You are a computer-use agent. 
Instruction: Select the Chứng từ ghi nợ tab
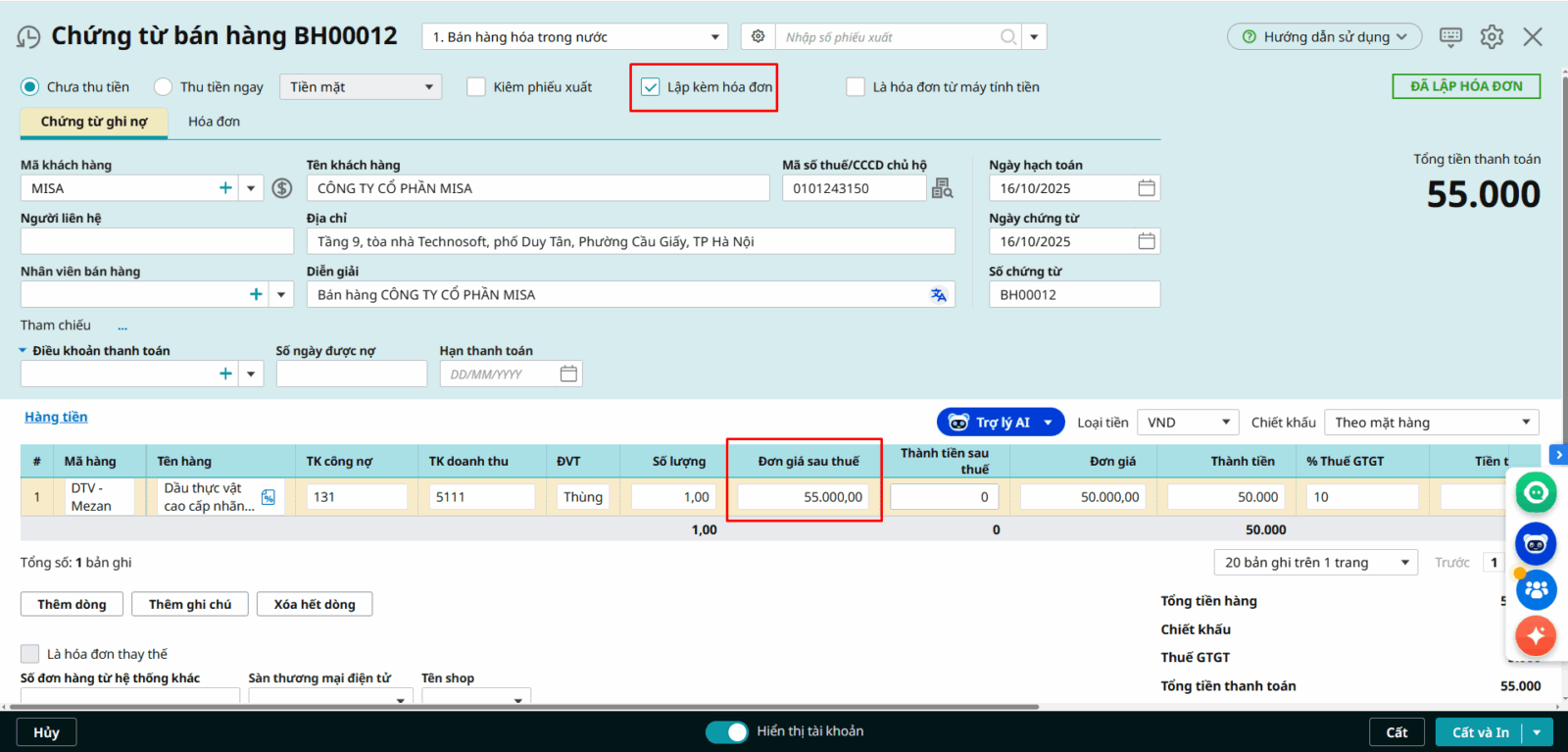[94, 122]
